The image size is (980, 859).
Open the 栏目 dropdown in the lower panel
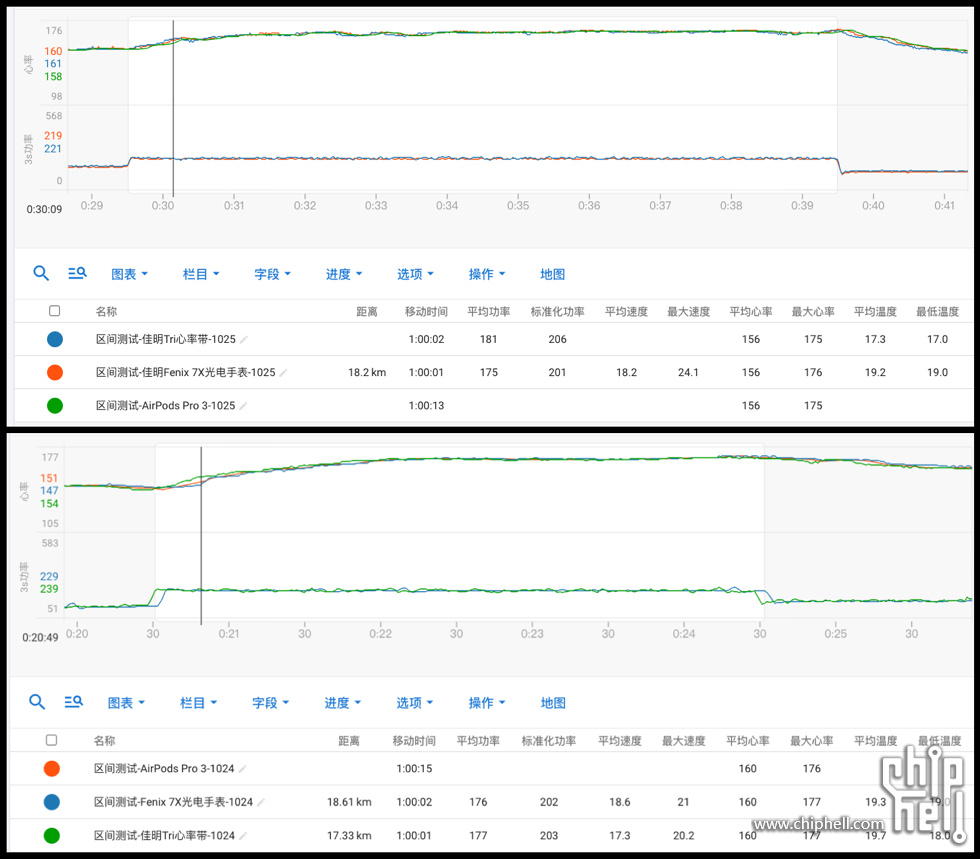point(198,703)
